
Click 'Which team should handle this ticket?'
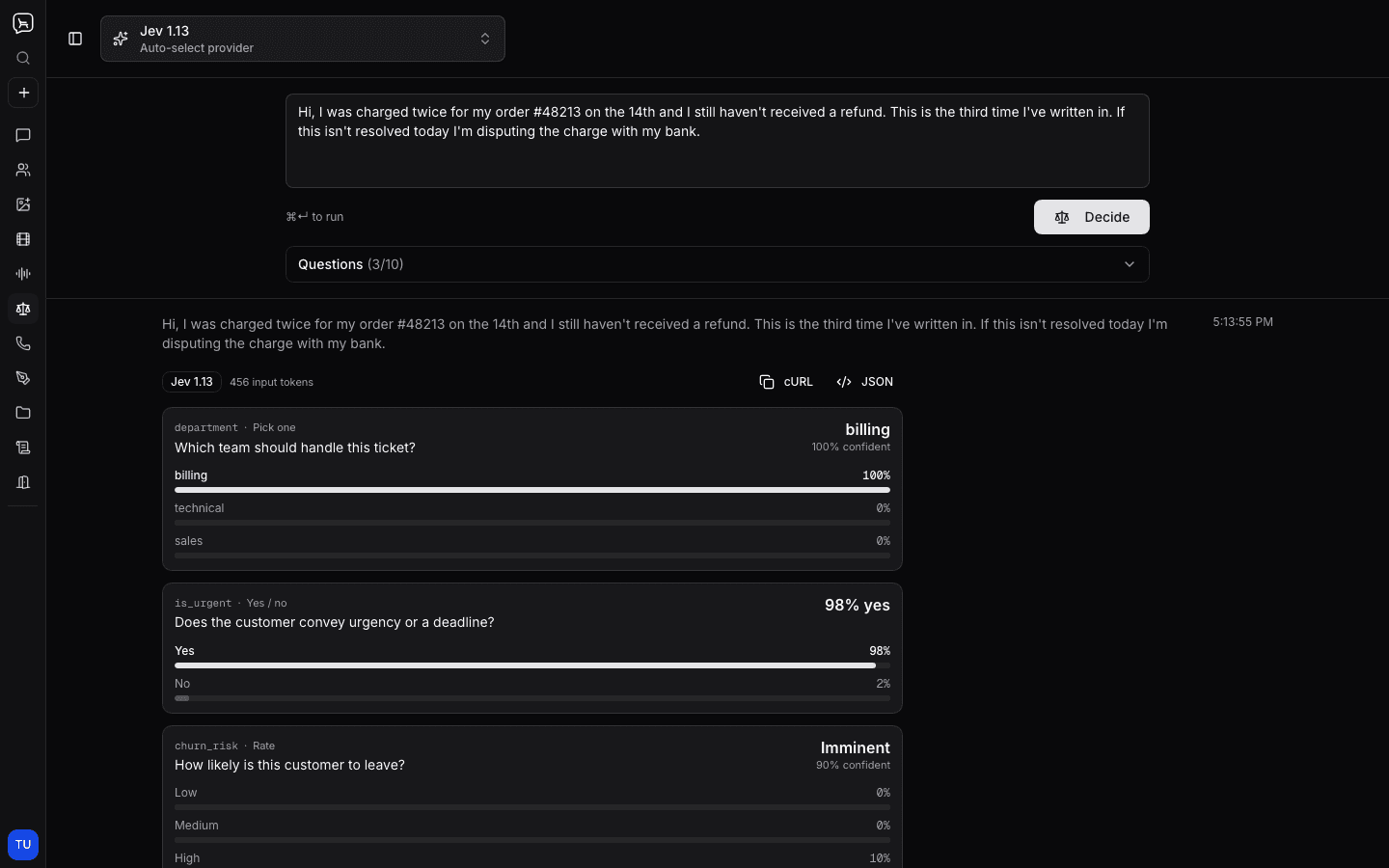pos(295,448)
